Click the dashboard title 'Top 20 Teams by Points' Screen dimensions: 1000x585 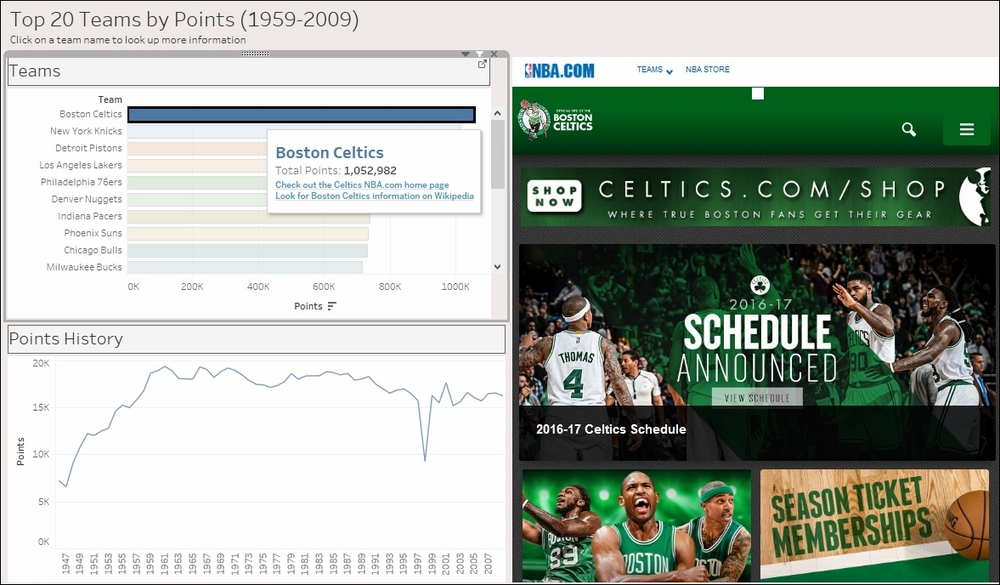click(x=184, y=20)
